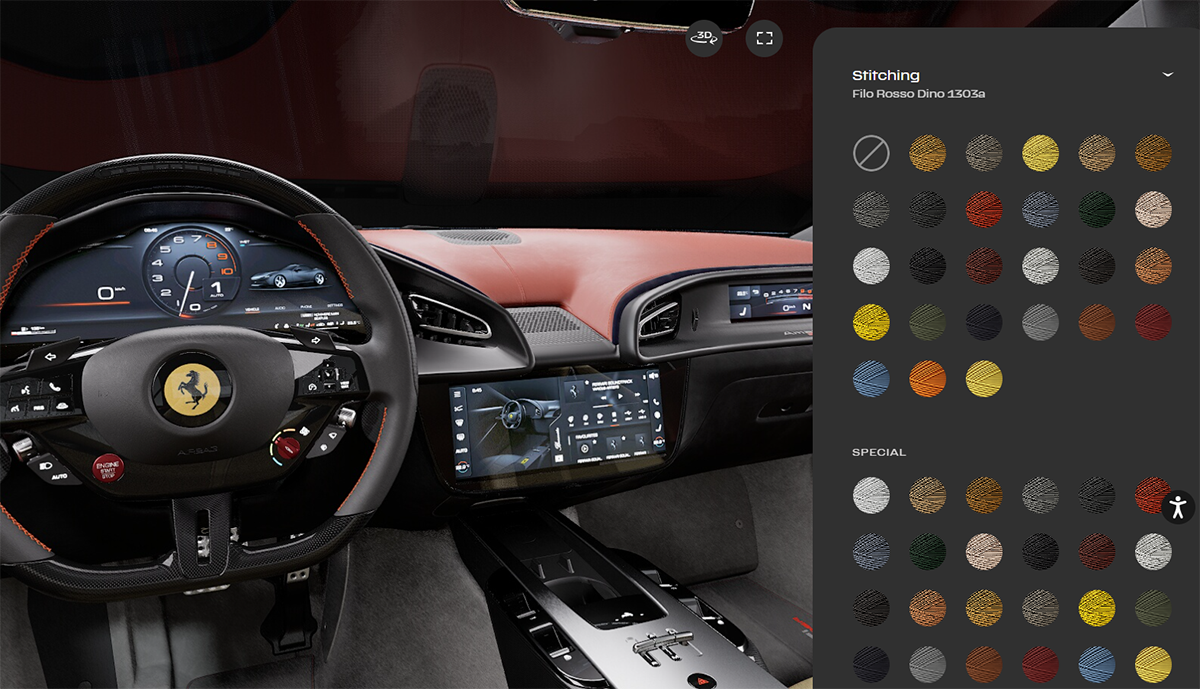The height and width of the screenshot is (689, 1200).
Task: Collapse the Stitching section with the chevron
Action: point(1167,75)
